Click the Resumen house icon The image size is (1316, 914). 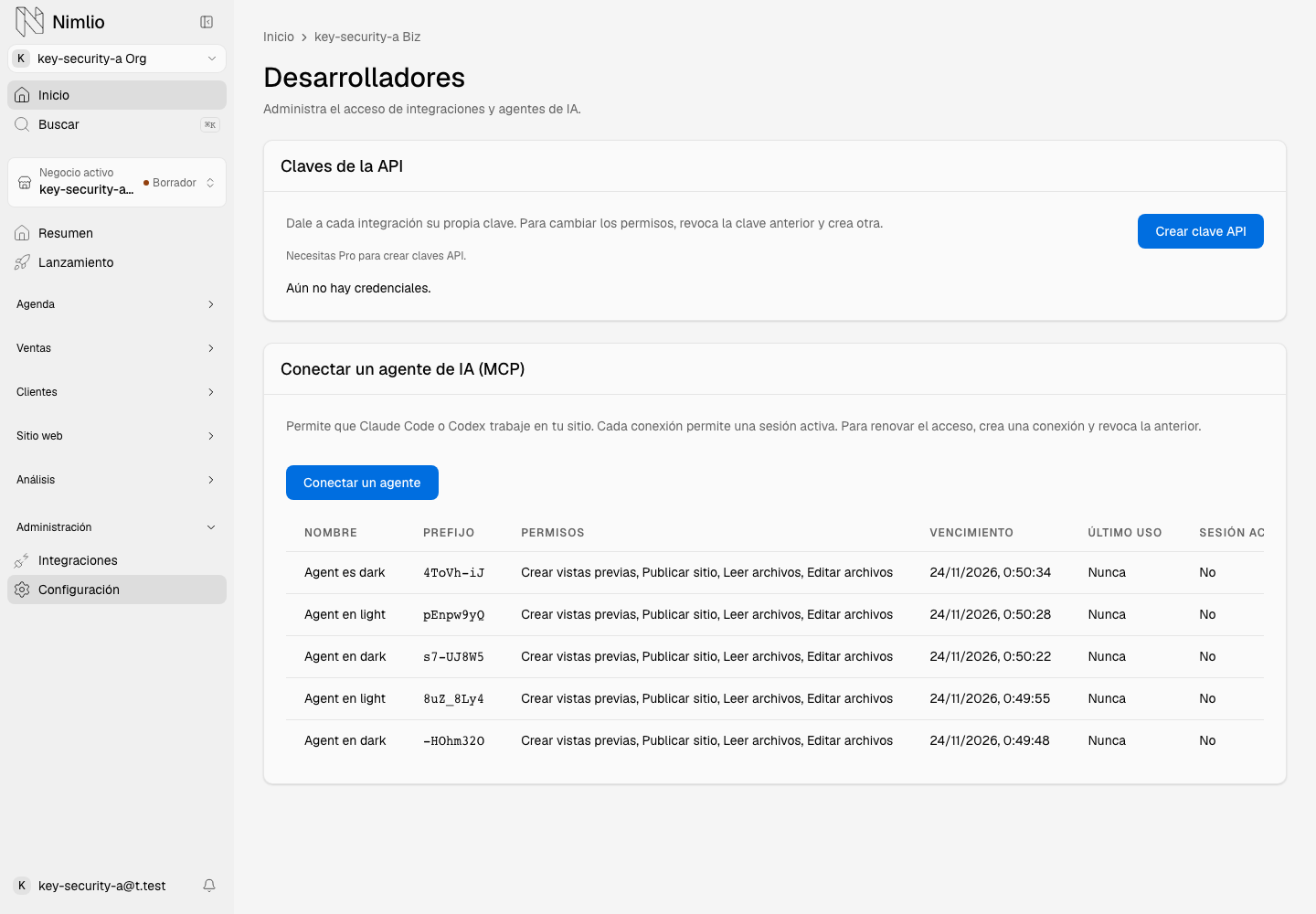[x=22, y=233]
